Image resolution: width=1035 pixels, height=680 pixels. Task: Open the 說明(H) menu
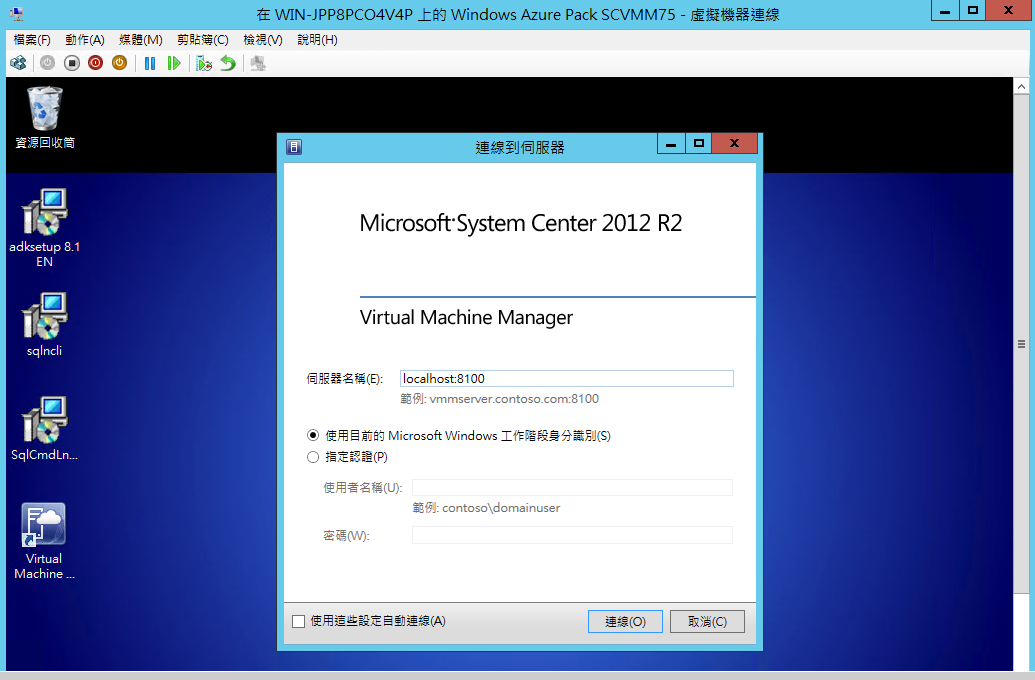tap(317, 40)
